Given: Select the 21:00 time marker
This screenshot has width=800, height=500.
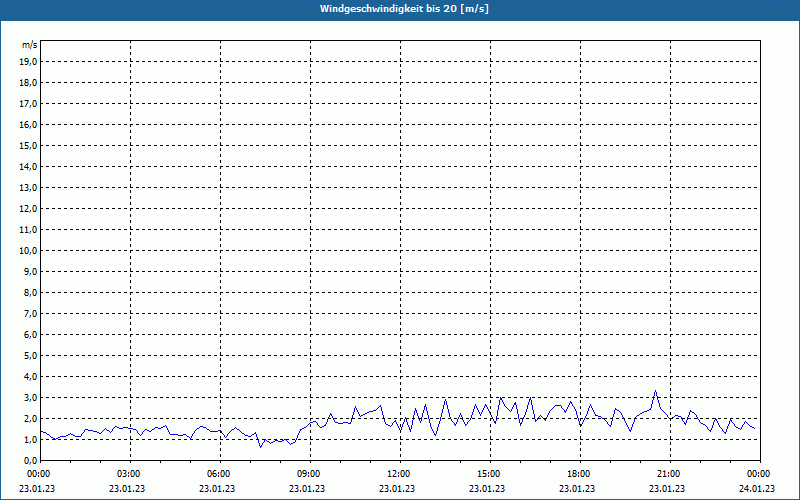Looking at the screenshot, I should (669, 473).
